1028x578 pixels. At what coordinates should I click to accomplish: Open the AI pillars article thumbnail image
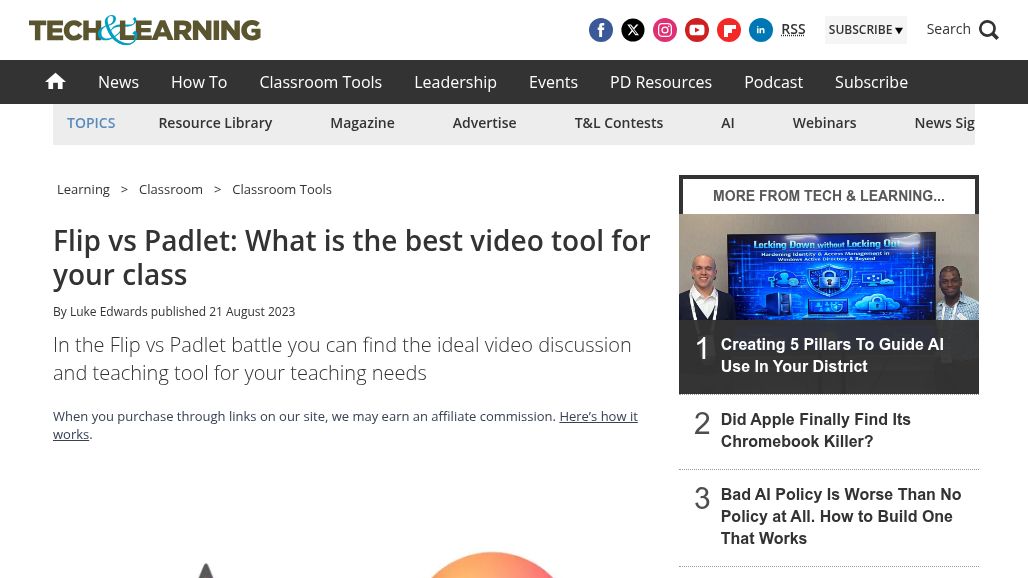click(x=829, y=267)
